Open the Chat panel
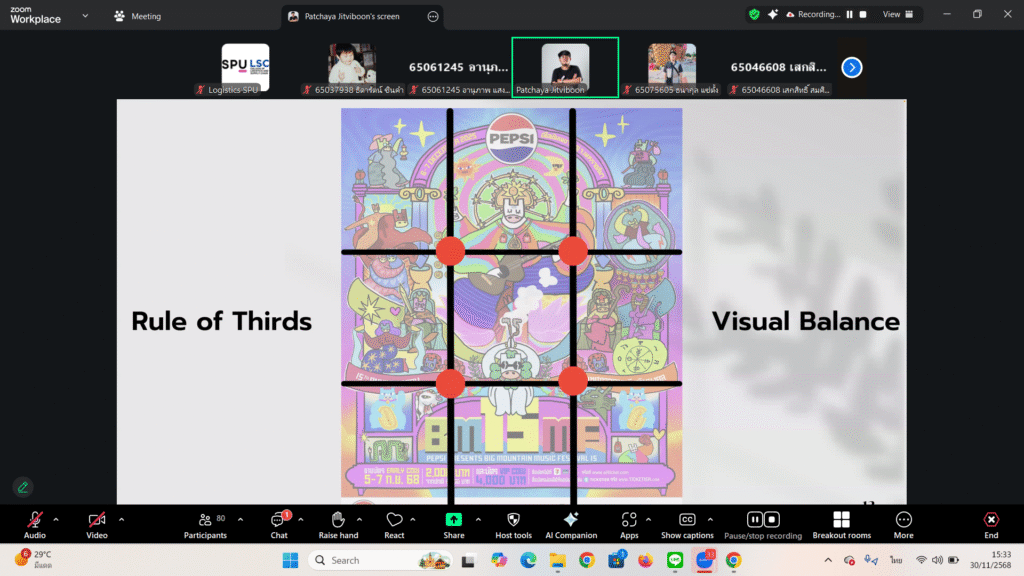The width and height of the screenshot is (1024, 576). point(279,521)
